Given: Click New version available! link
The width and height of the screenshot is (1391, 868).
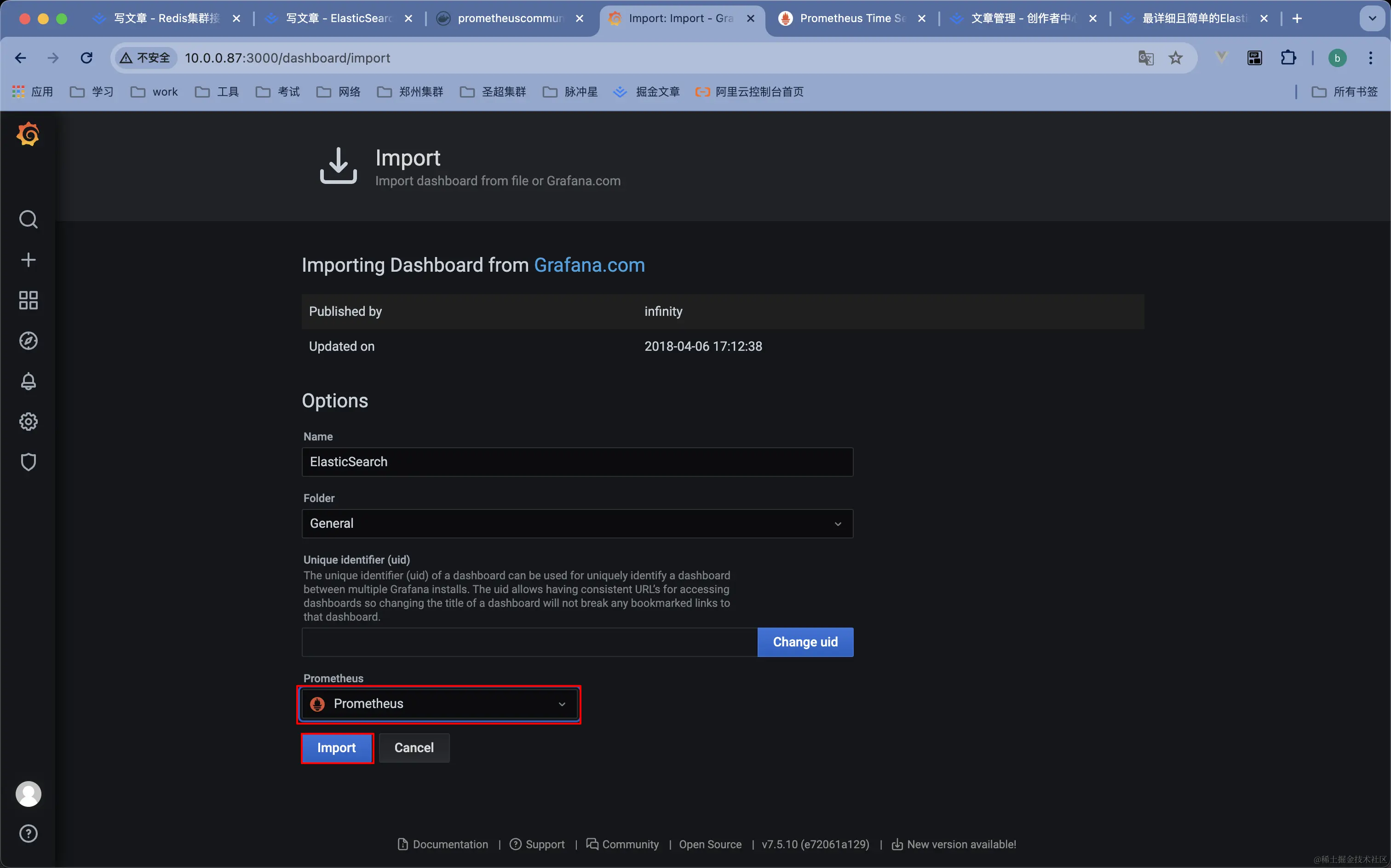Looking at the screenshot, I should click(x=954, y=845).
